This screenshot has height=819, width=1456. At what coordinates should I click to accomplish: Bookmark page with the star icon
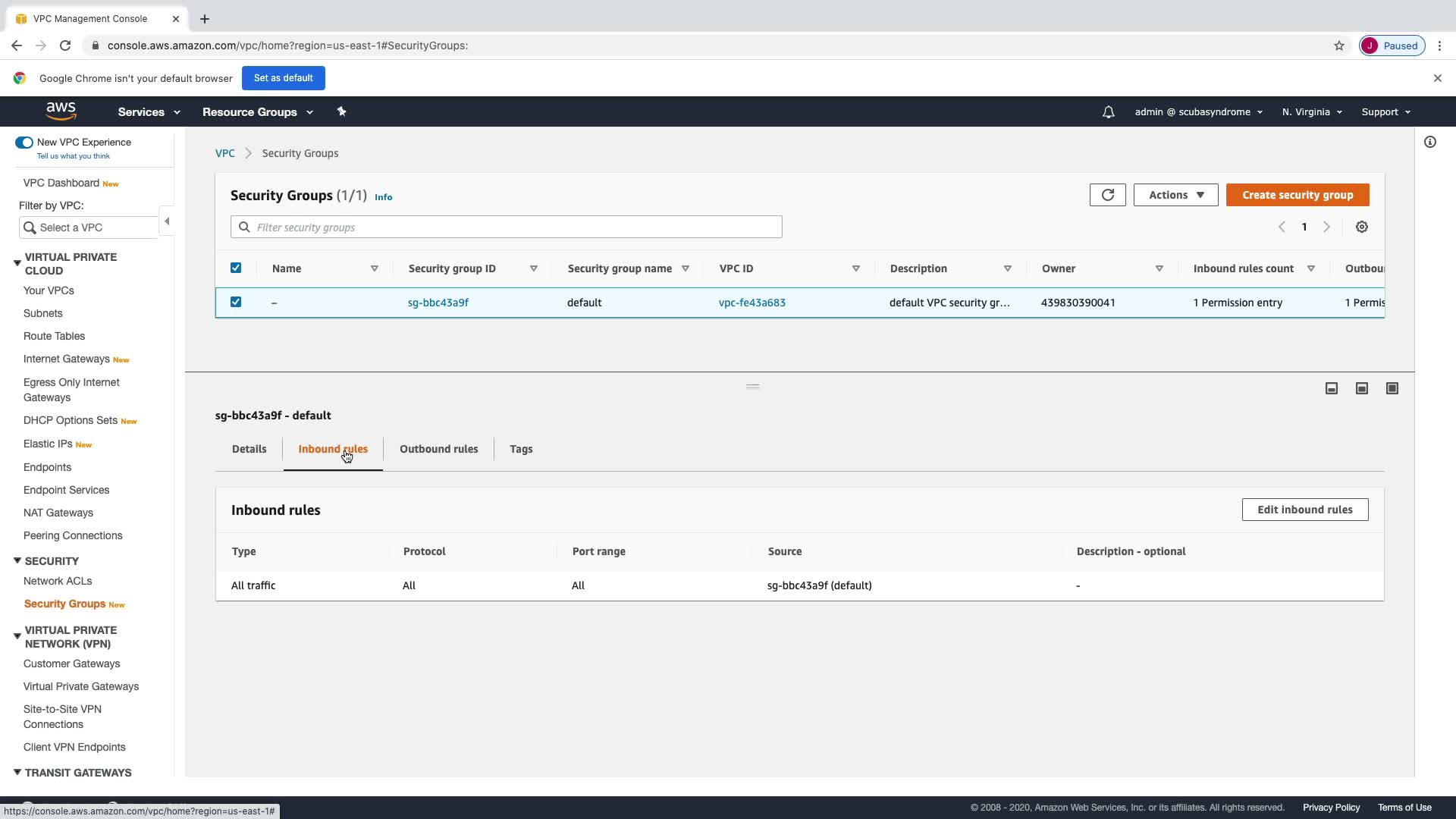coord(1338,45)
